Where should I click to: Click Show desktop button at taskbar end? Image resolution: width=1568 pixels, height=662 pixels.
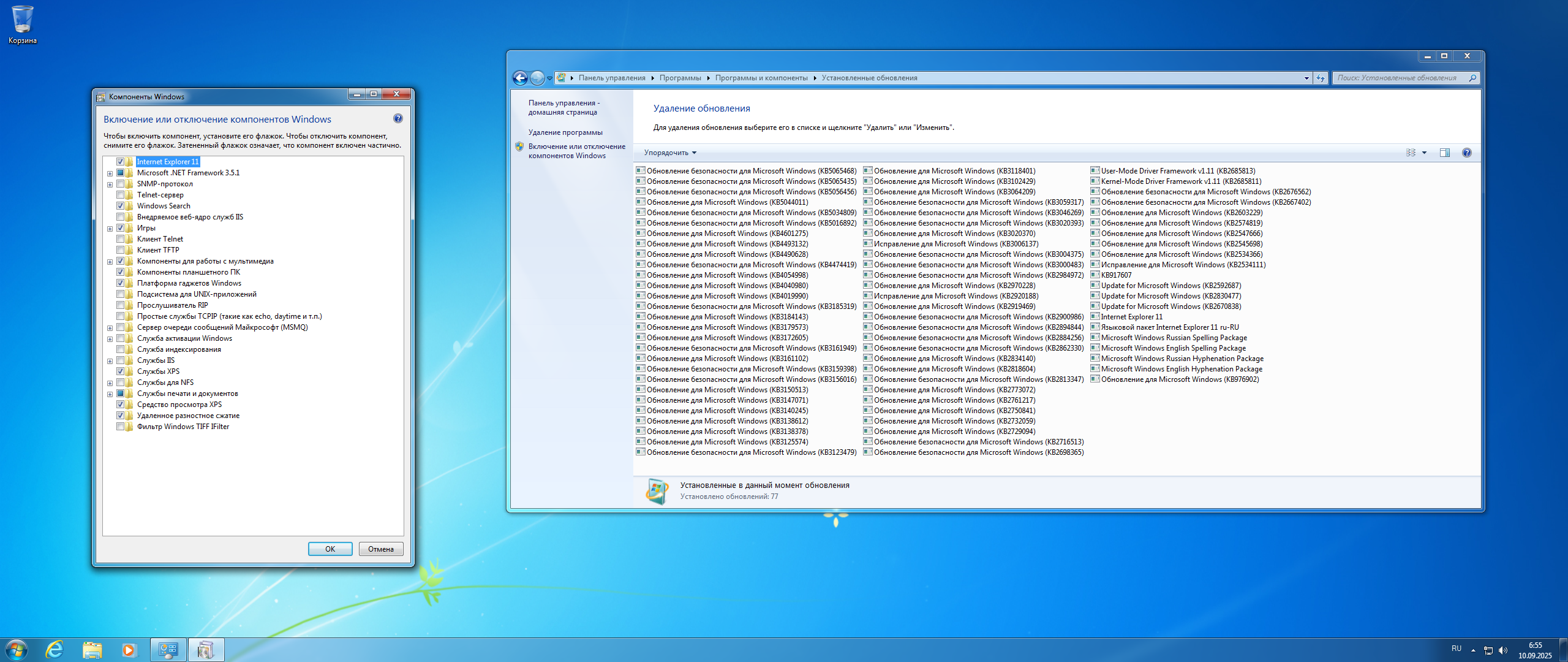pos(1563,650)
